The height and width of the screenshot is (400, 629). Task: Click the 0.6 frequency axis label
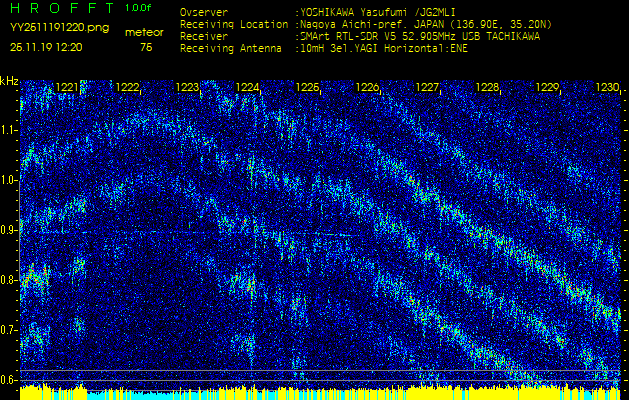point(10,379)
